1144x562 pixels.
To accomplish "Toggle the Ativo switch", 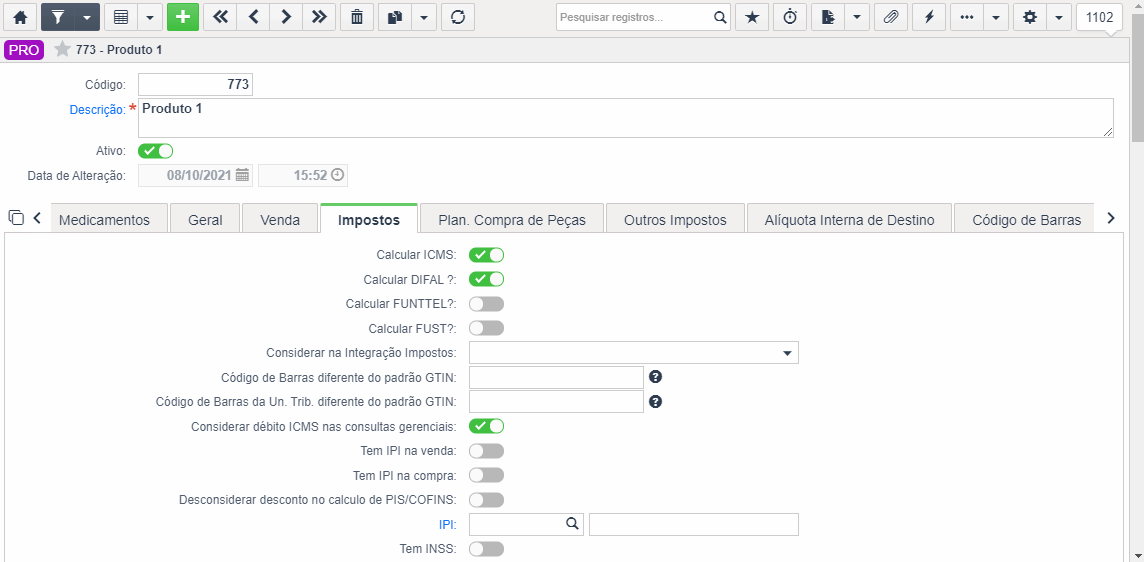I will coord(155,151).
